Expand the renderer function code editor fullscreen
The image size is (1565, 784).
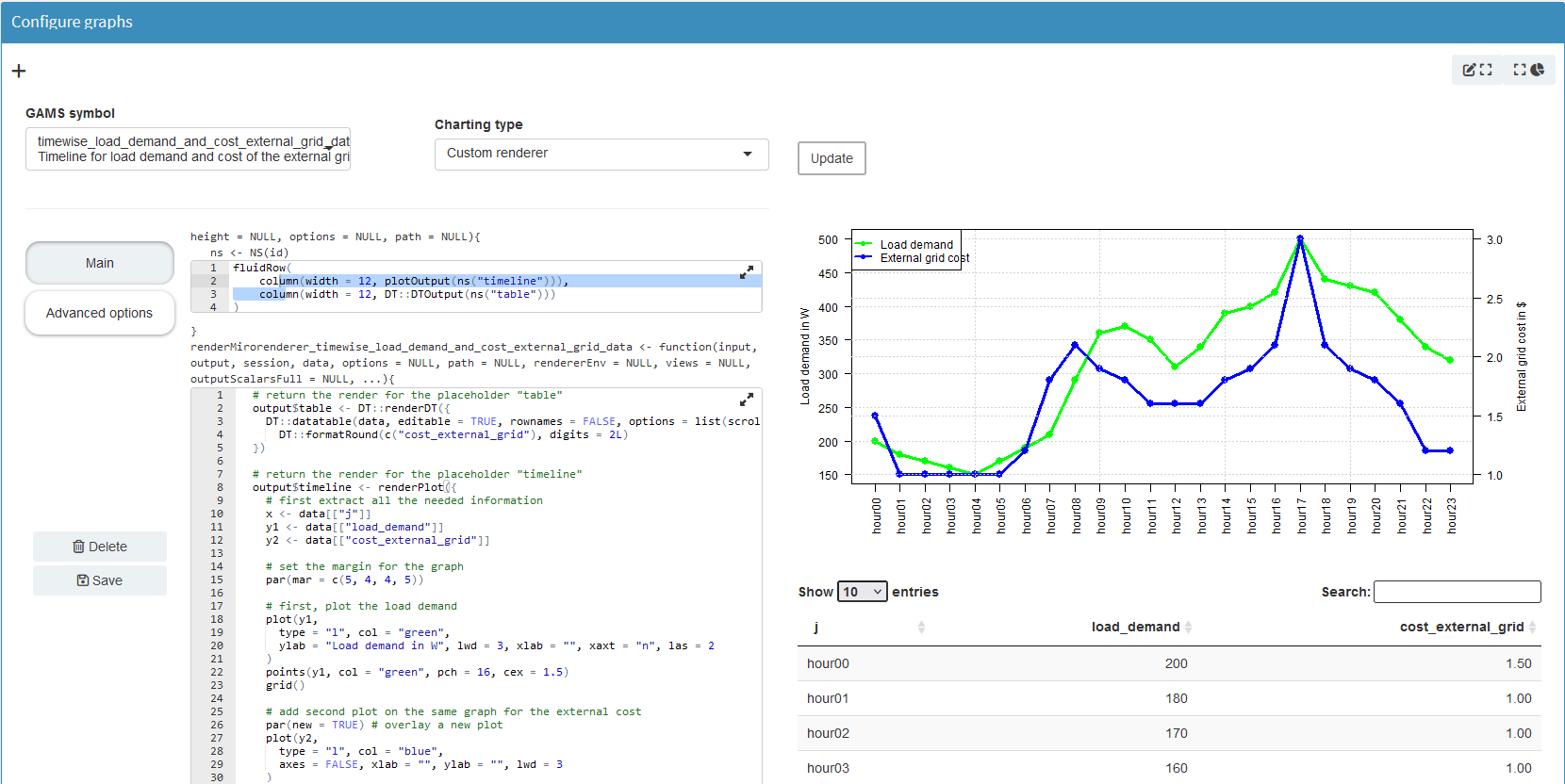coord(746,400)
